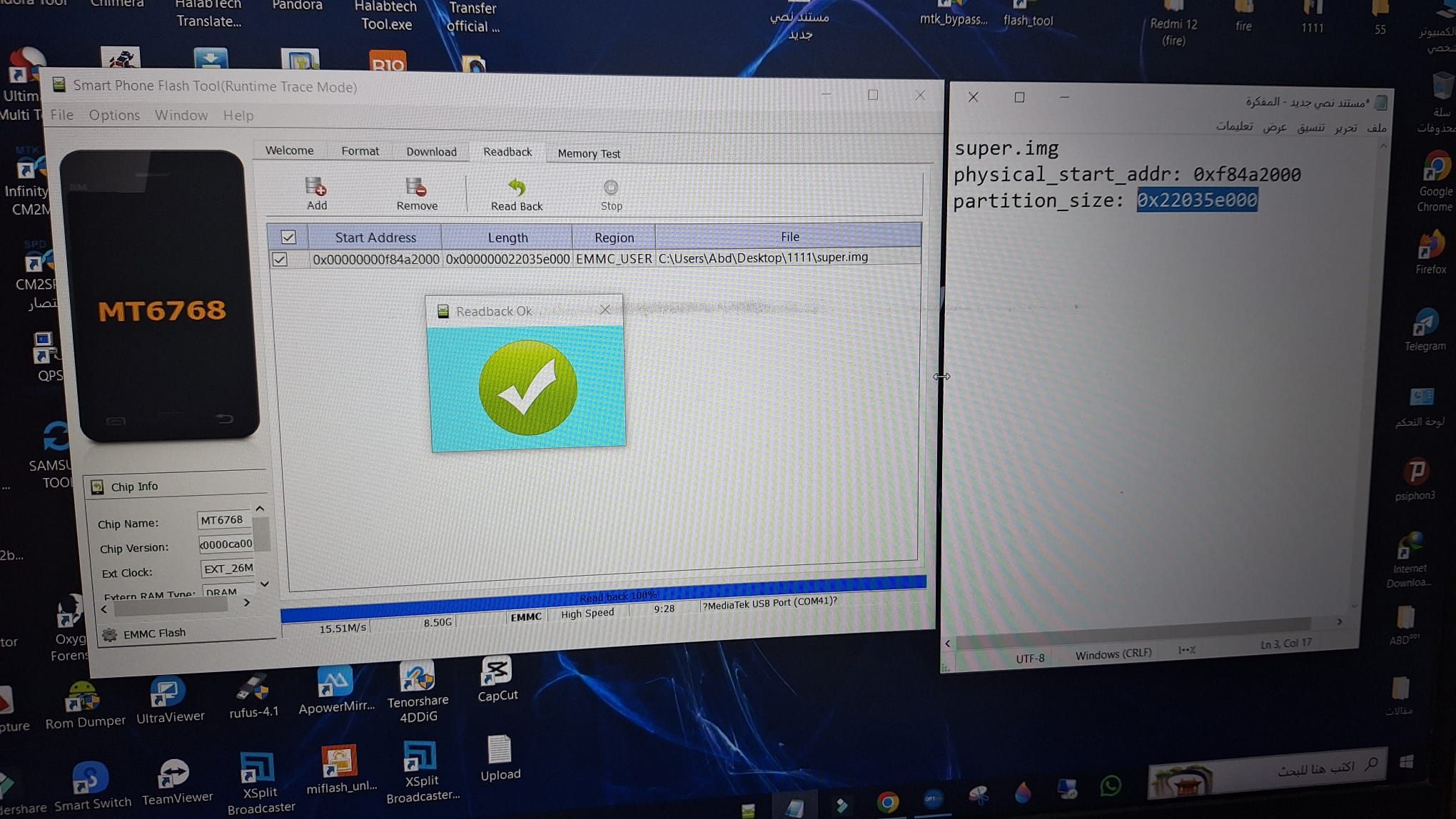Click the Length column header
Image resolution: width=1456 pixels, height=819 pixels.
click(x=507, y=238)
